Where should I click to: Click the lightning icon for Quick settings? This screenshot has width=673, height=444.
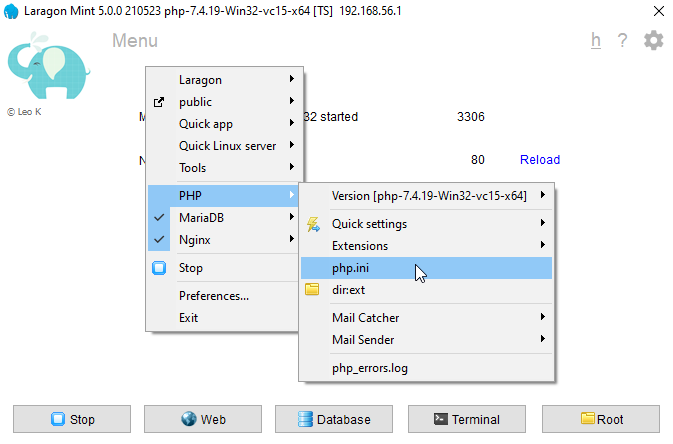[x=312, y=224]
